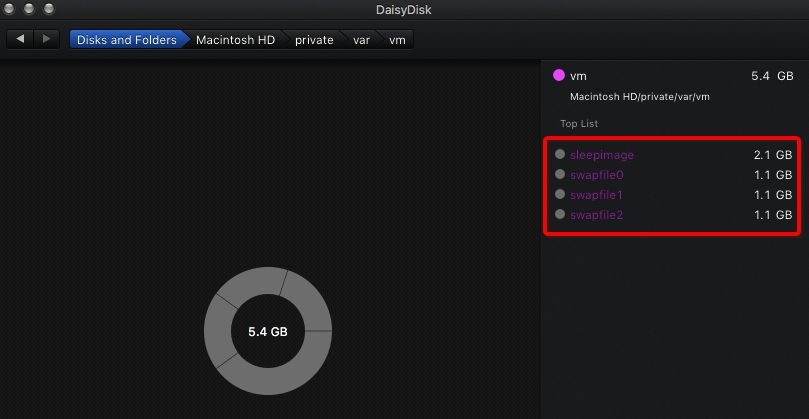
Task: Click the gray dot beside swapfile1
Action: tap(560, 195)
